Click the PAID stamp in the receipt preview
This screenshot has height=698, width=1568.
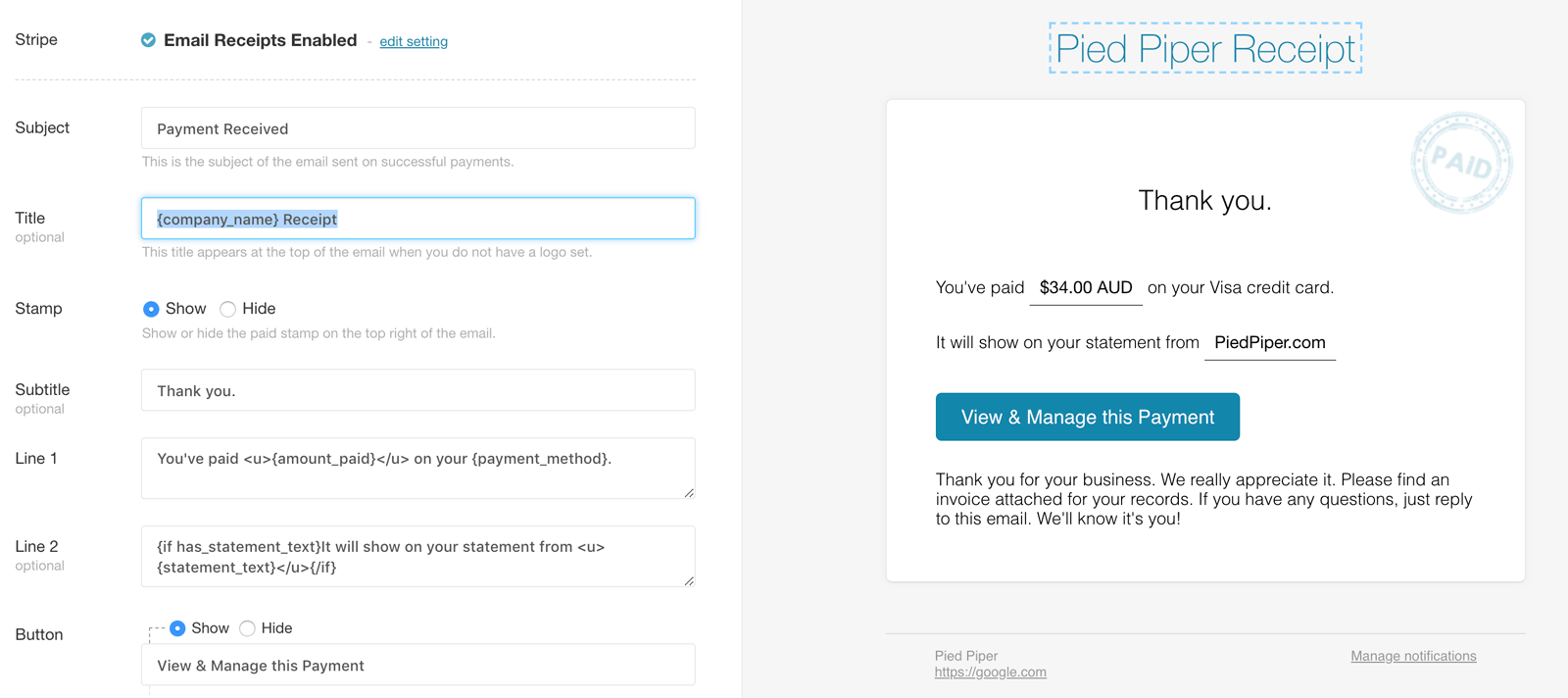click(1461, 163)
